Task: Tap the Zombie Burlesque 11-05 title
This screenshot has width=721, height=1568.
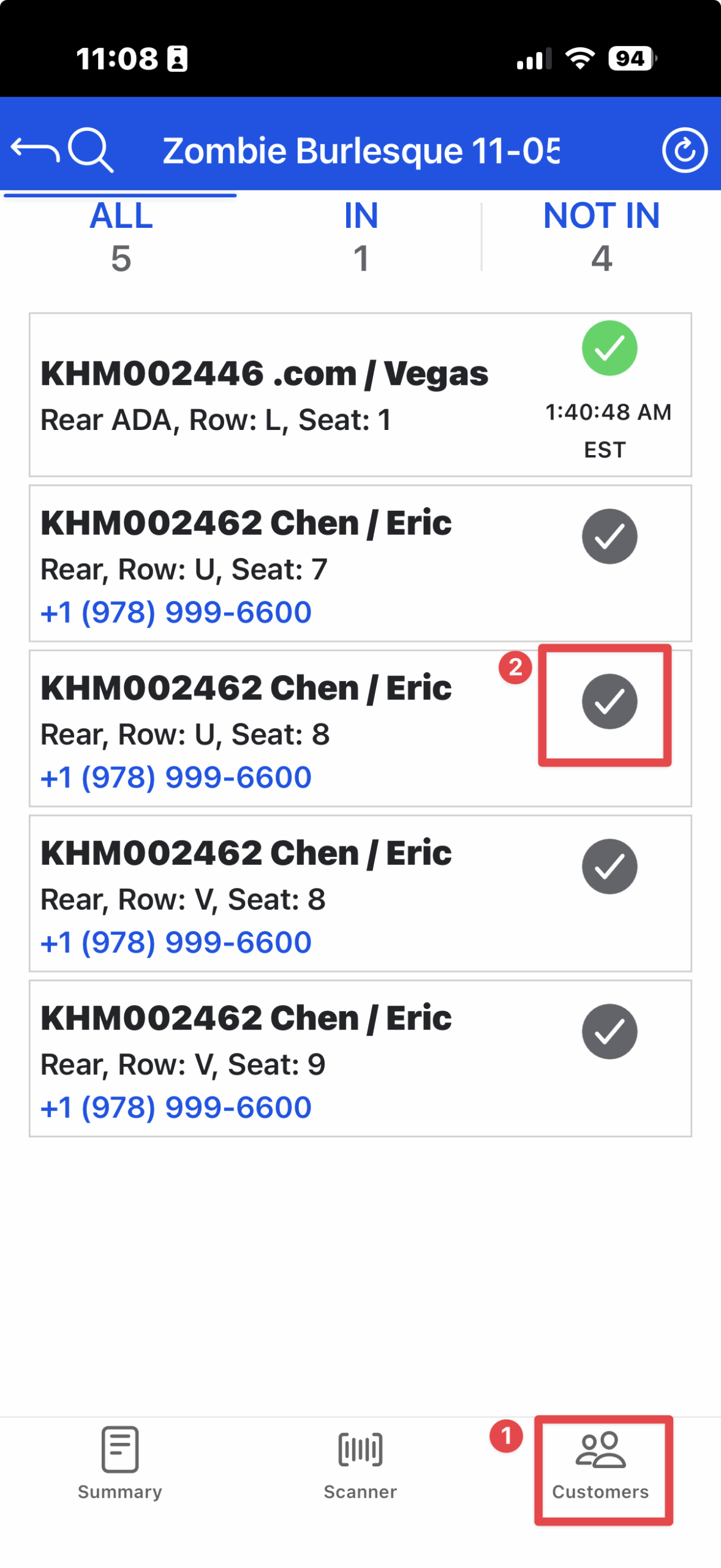Action: tap(361, 151)
